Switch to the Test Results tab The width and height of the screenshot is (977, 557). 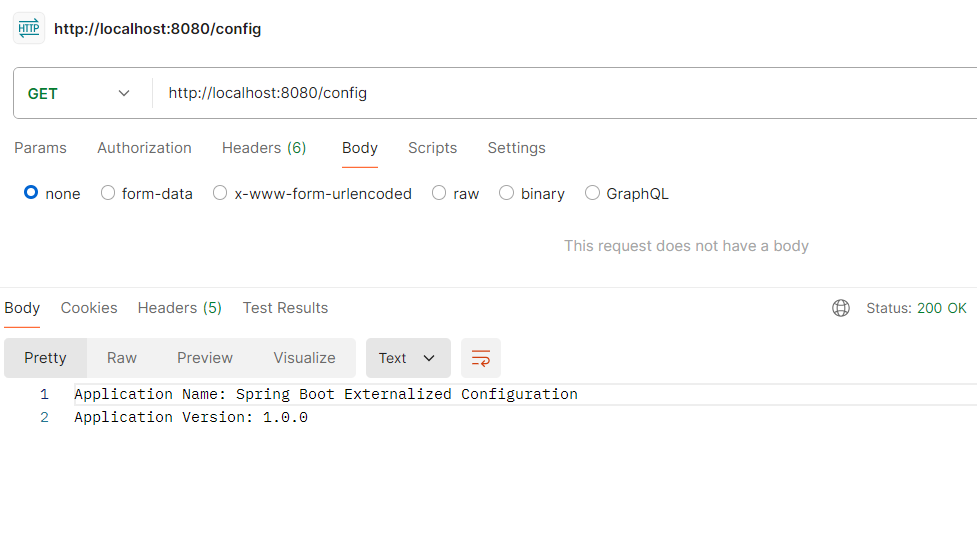point(285,308)
